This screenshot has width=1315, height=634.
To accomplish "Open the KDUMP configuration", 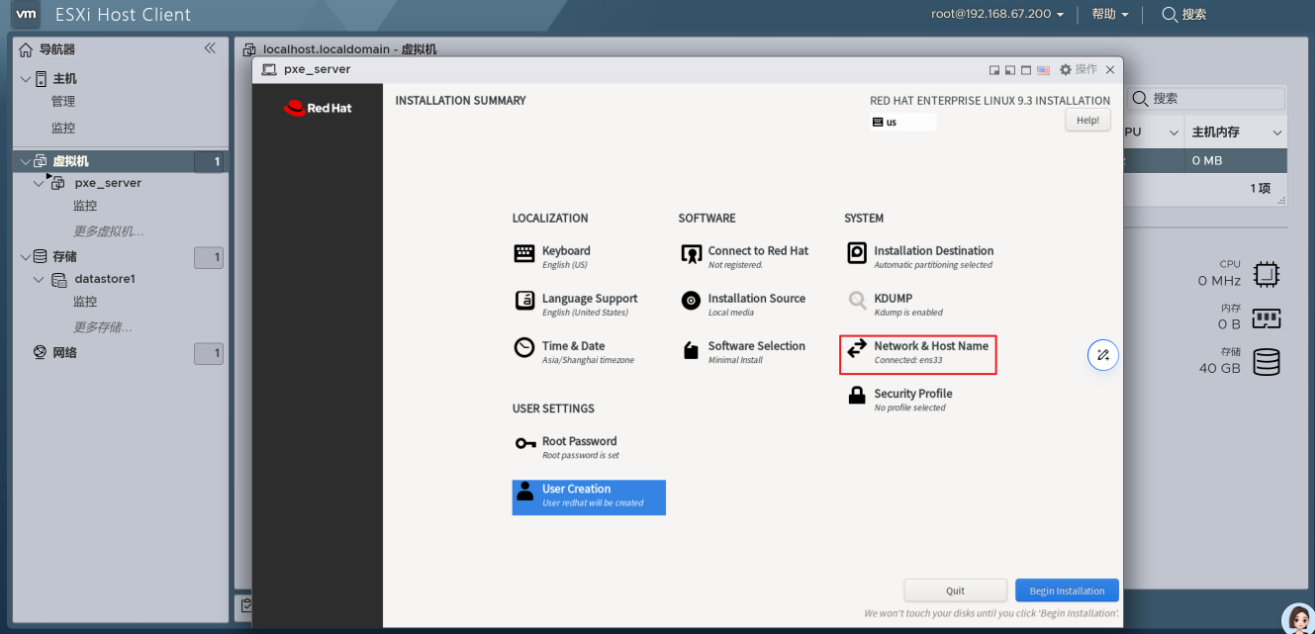I will pyautogui.click(x=895, y=304).
